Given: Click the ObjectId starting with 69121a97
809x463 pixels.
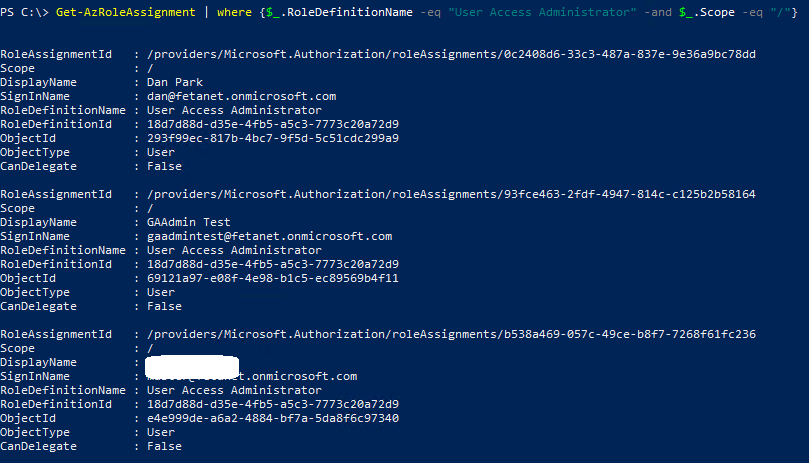Looking at the screenshot, I should [272, 278].
